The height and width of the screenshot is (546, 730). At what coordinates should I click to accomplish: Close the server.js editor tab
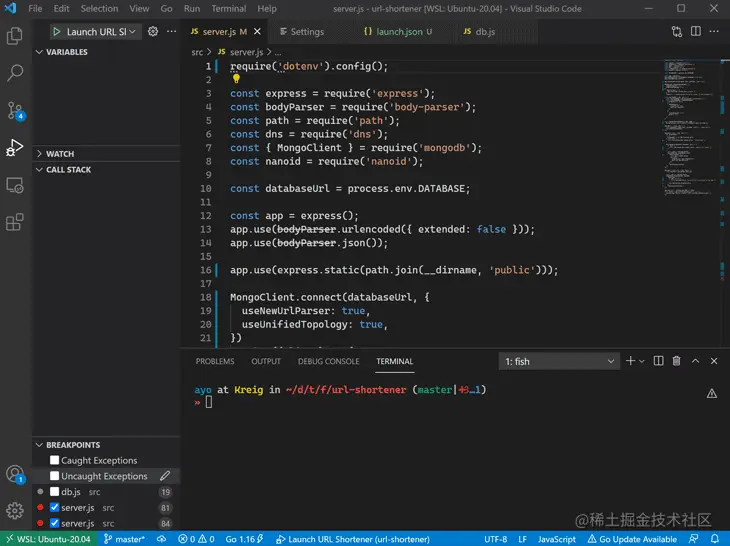pyautogui.click(x=257, y=31)
